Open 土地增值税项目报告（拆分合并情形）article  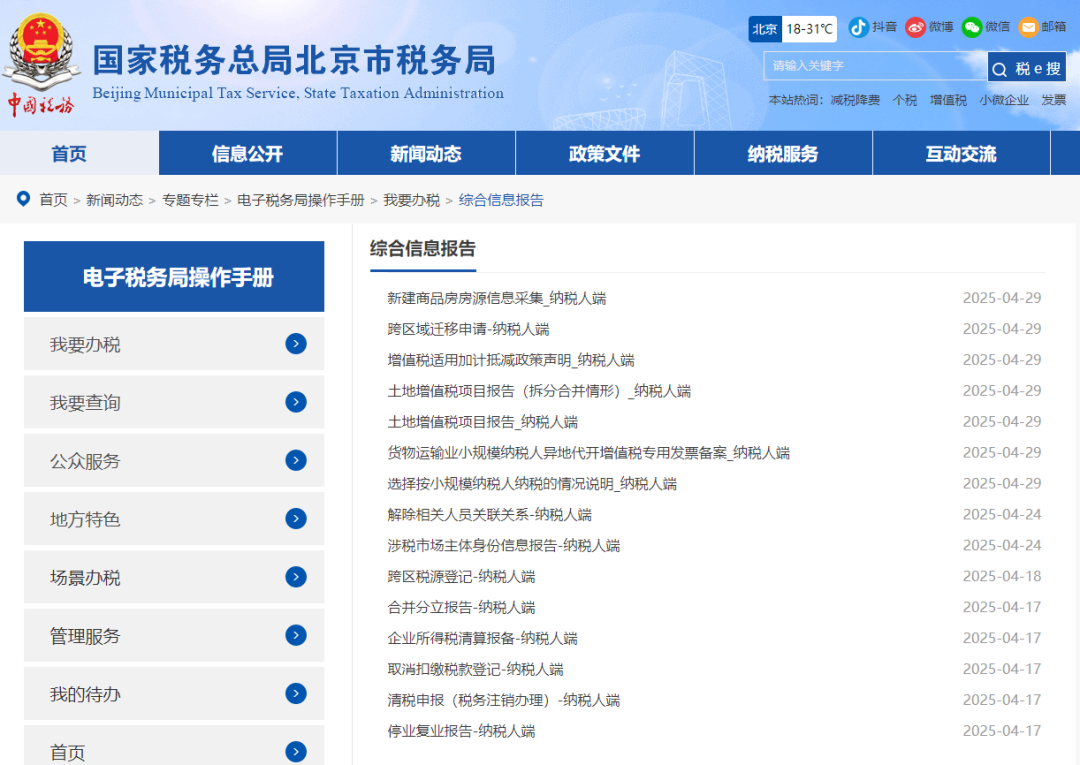pos(539,391)
